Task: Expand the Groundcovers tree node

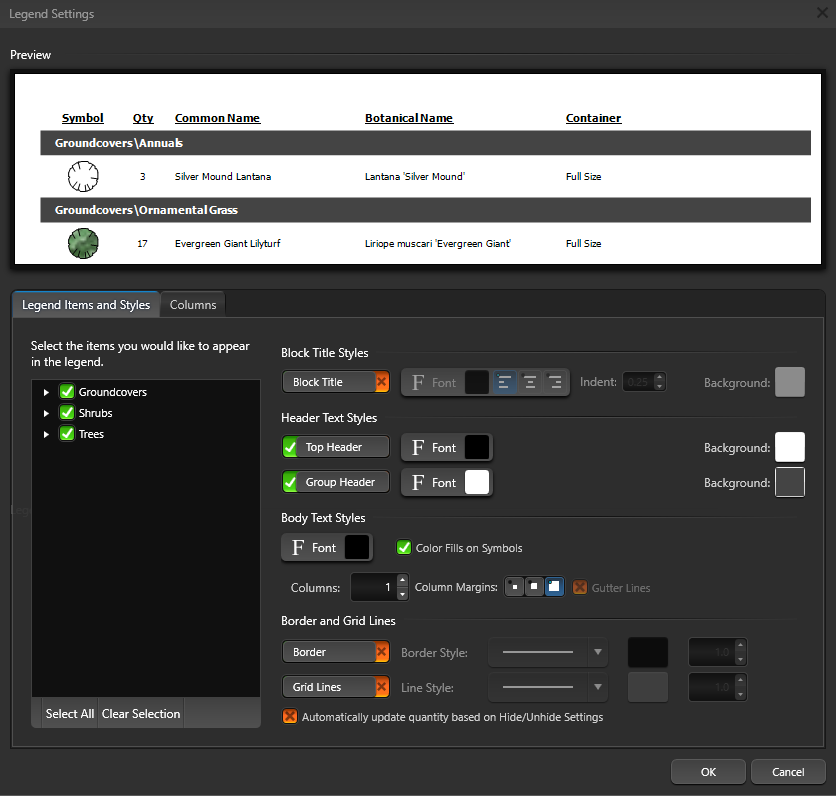Action: point(46,392)
